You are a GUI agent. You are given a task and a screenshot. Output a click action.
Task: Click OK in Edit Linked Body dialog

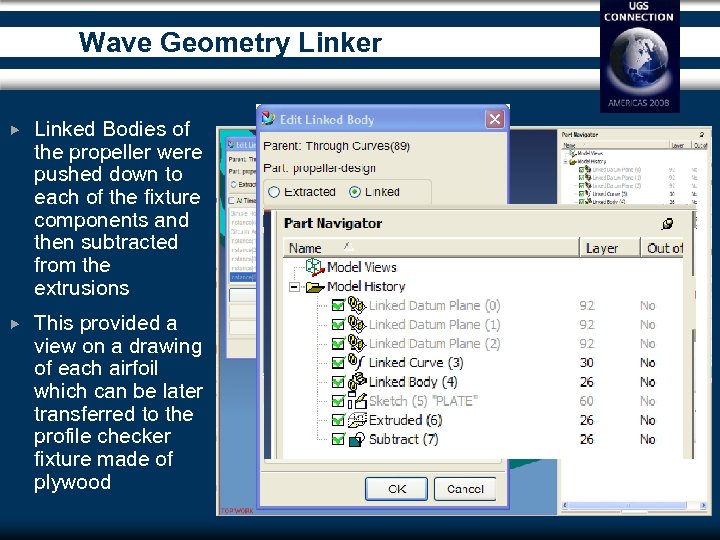tap(396, 489)
